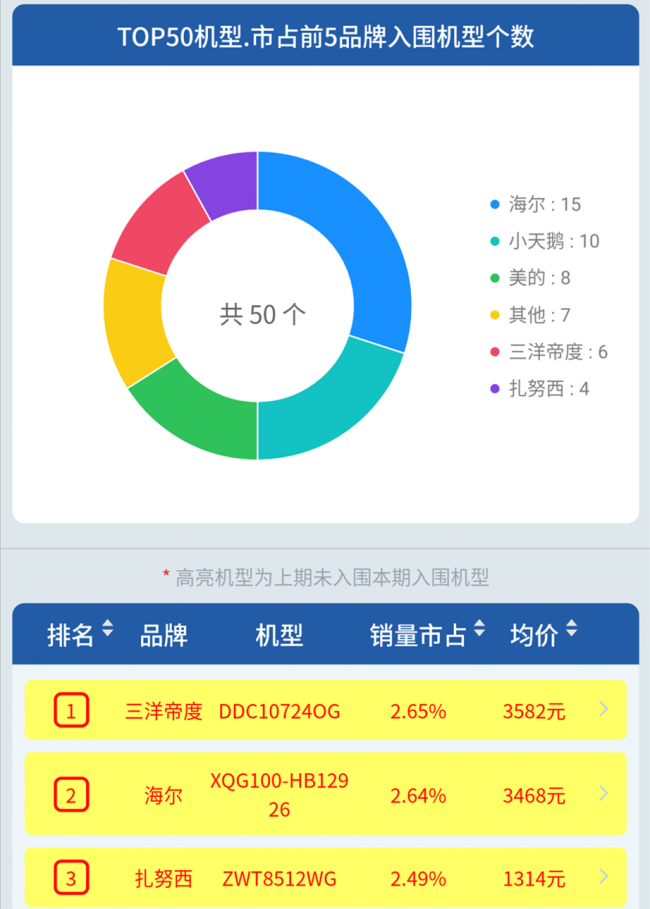Click rank badge 2
Screen dimensions: 650x909
71,794
